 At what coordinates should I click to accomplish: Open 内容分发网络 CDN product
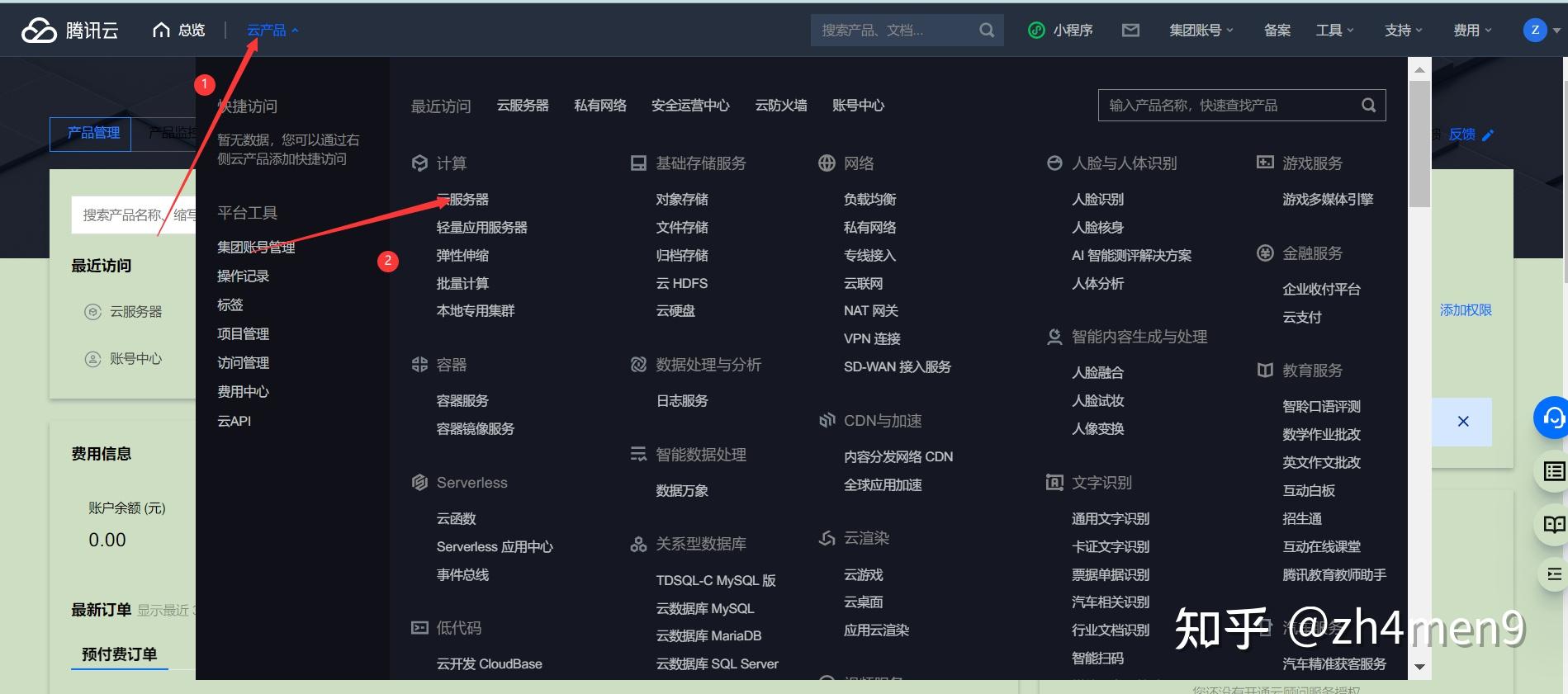click(x=898, y=457)
